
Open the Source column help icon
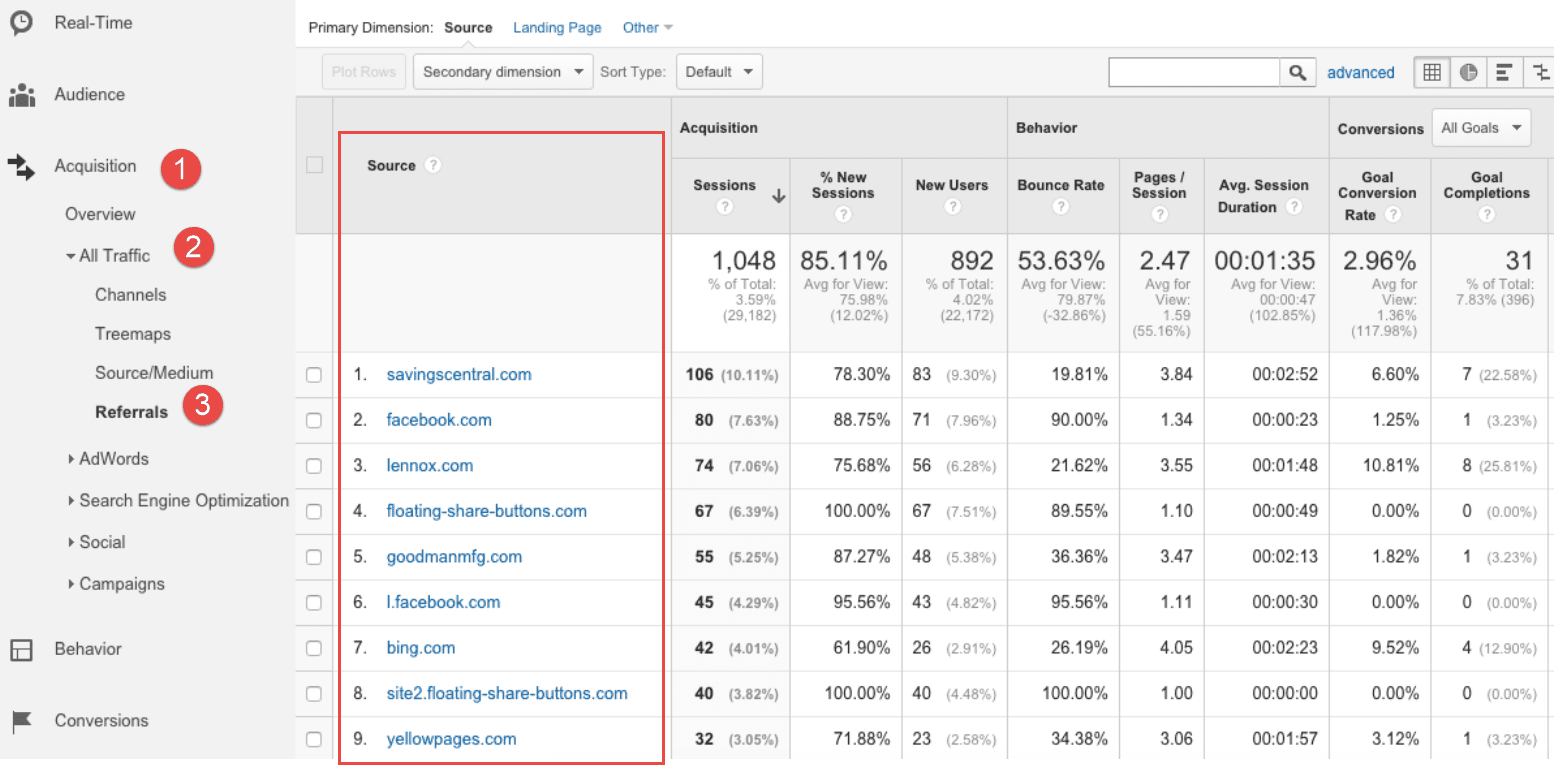[x=432, y=165]
